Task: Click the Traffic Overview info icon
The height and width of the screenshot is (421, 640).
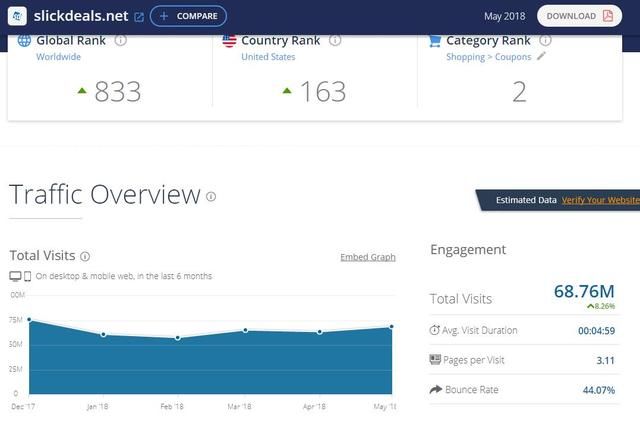Action: tap(211, 197)
